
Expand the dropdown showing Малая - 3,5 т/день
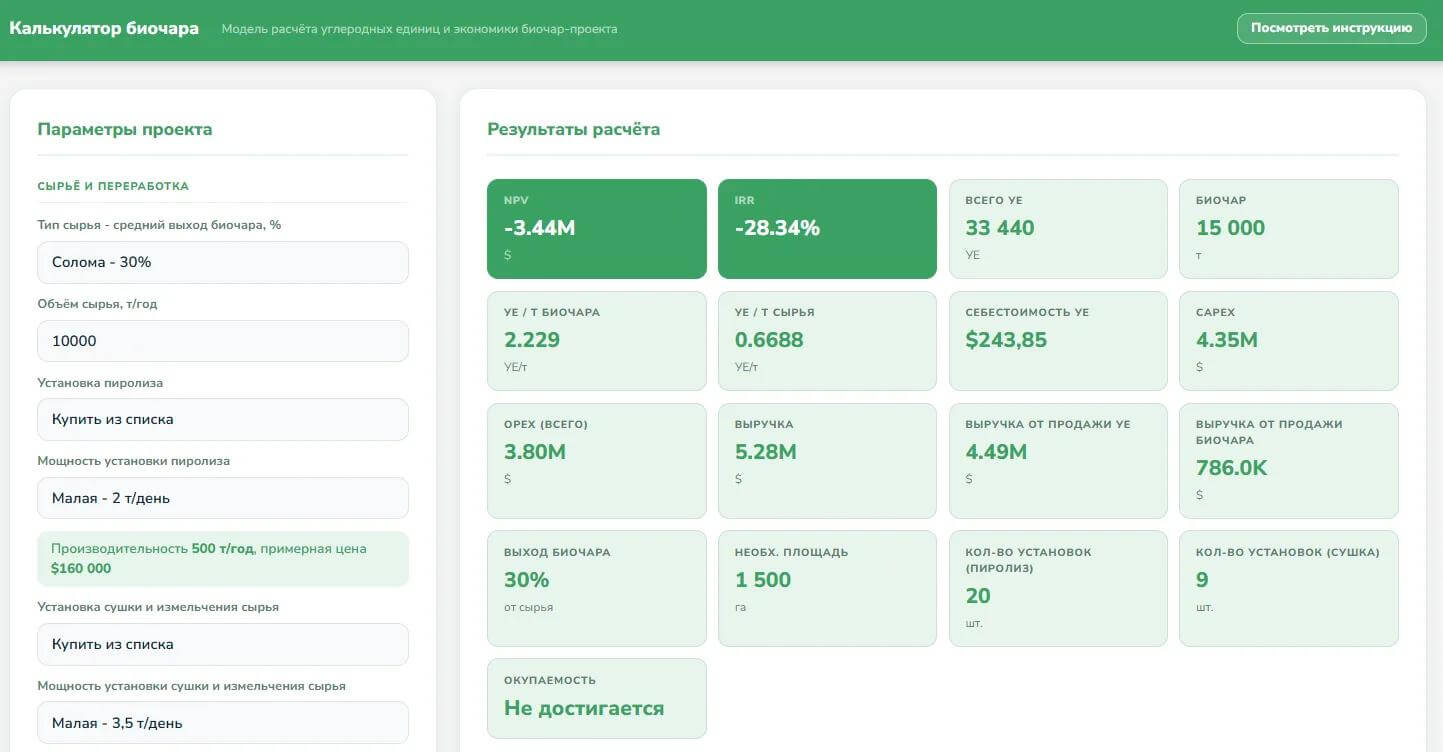pyautogui.click(x=223, y=723)
